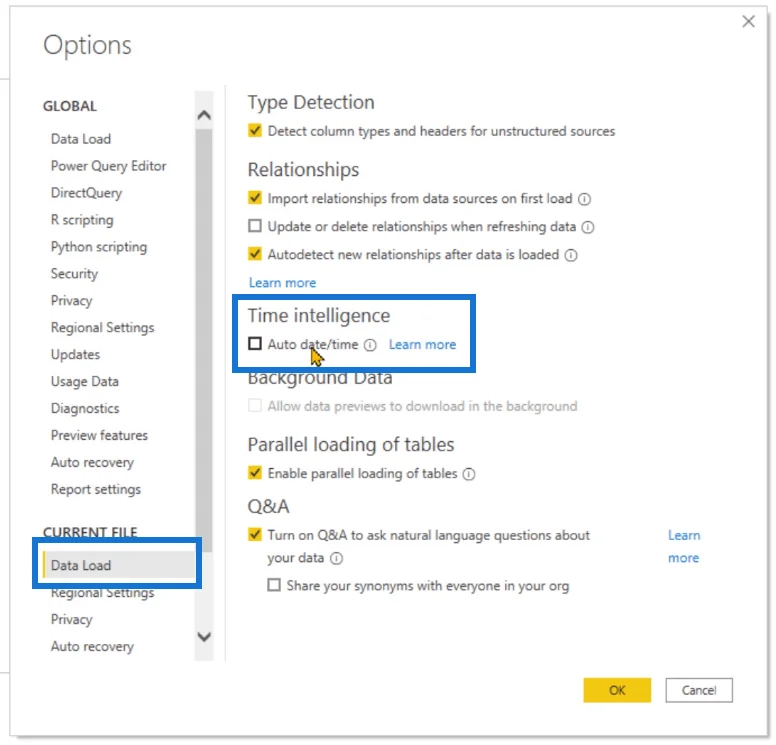Open Python scripting options
Viewport: 776px width, 745px height.
click(99, 247)
